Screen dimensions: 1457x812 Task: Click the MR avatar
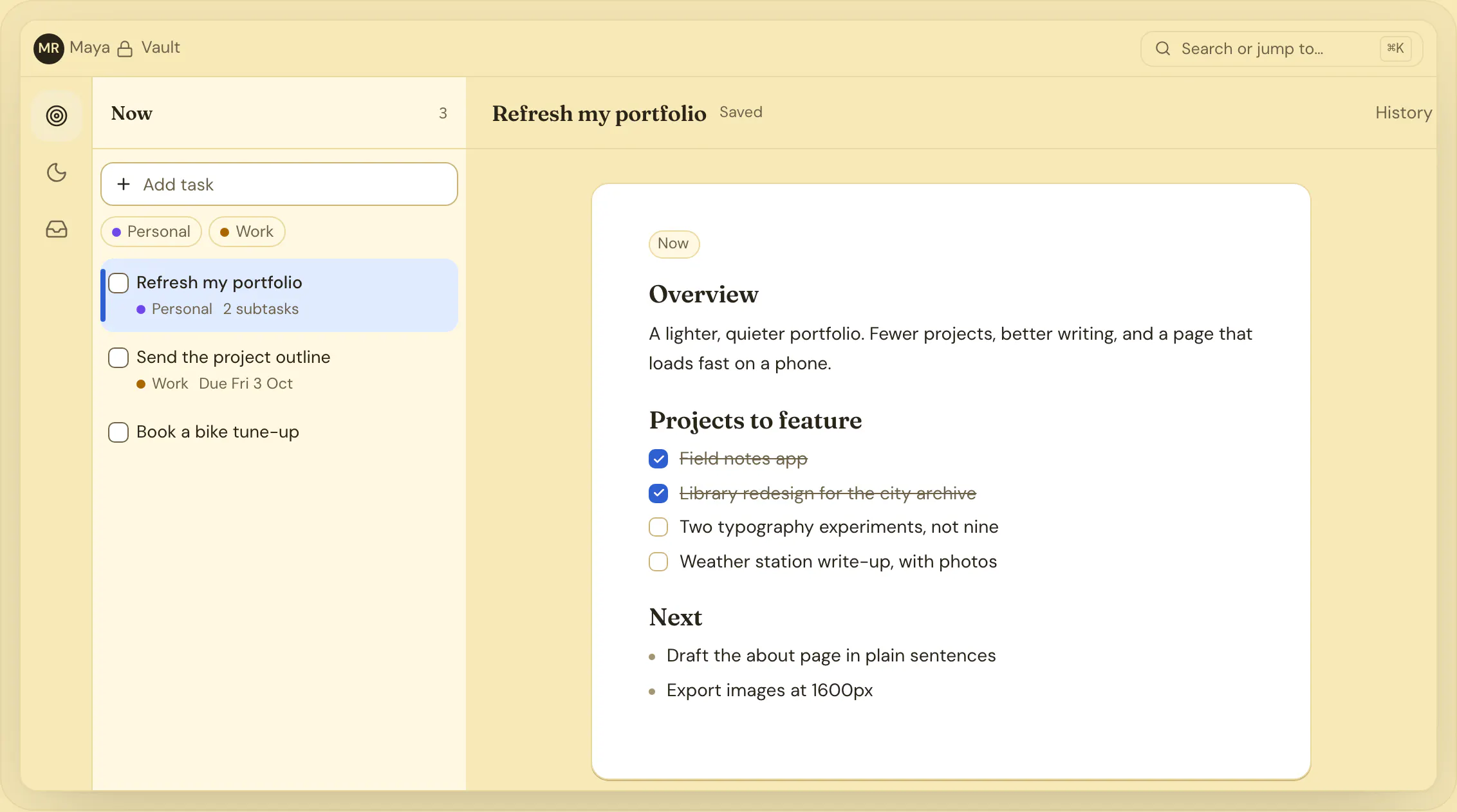tap(49, 48)
